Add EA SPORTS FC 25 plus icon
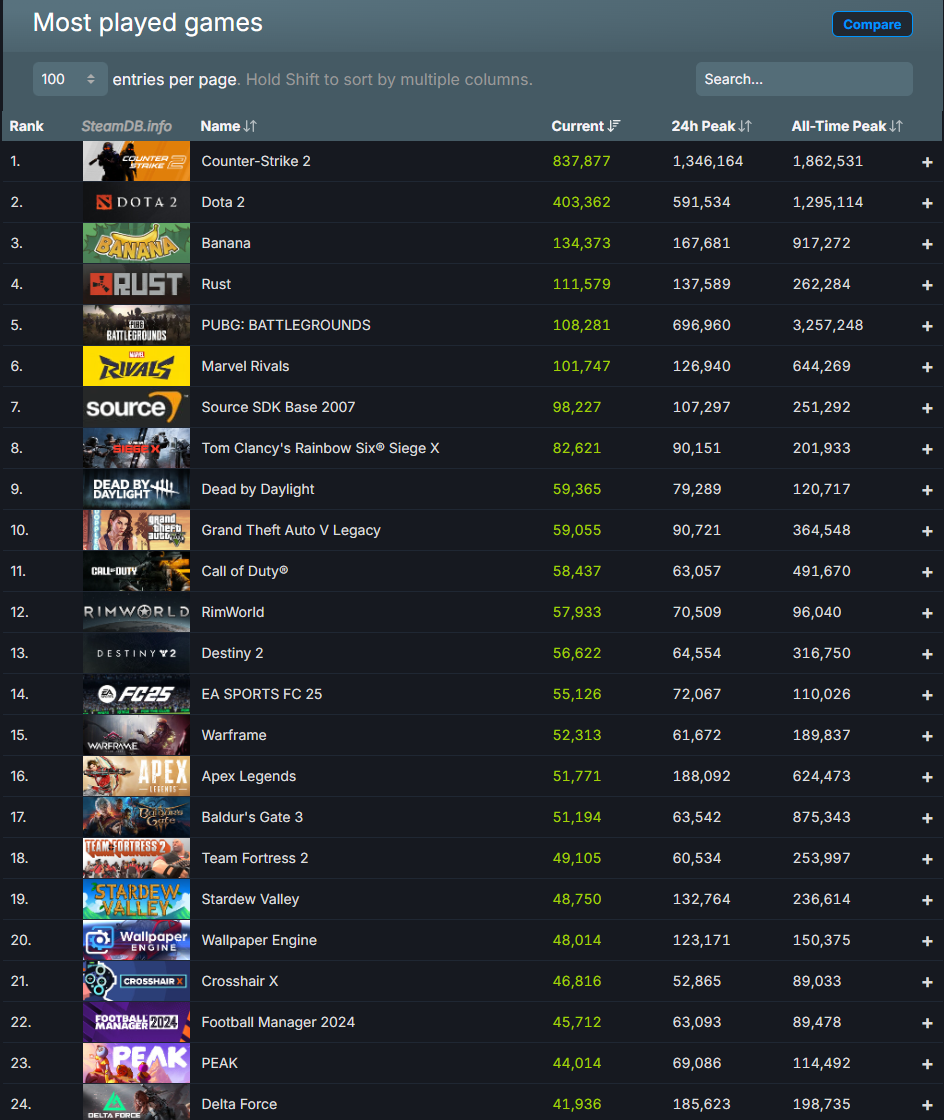 [x=927, y=695]
